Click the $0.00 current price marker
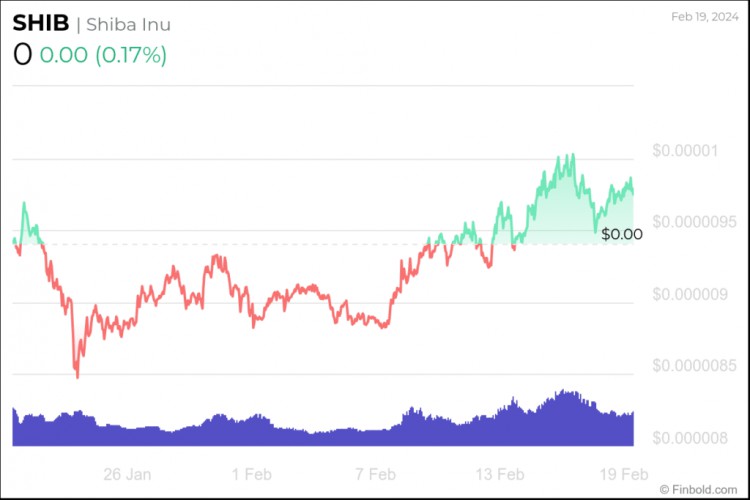Image resolution: width=750 pixels, height=500 pixels. (x=622, y=234)
